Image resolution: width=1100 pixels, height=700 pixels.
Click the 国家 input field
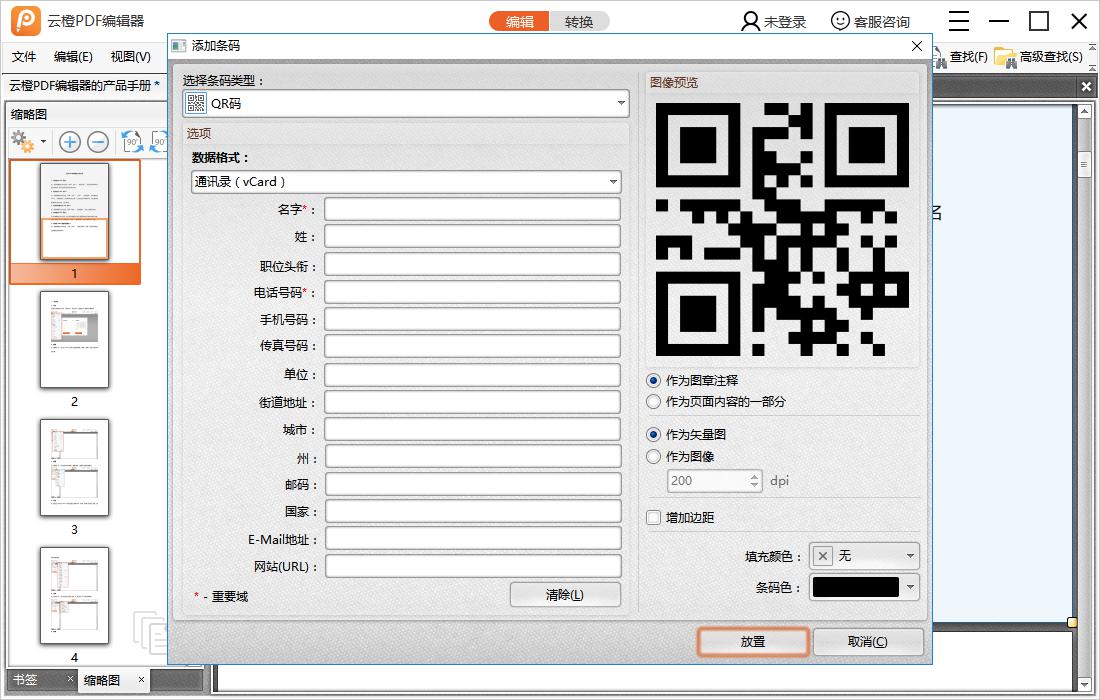[473, 511]
